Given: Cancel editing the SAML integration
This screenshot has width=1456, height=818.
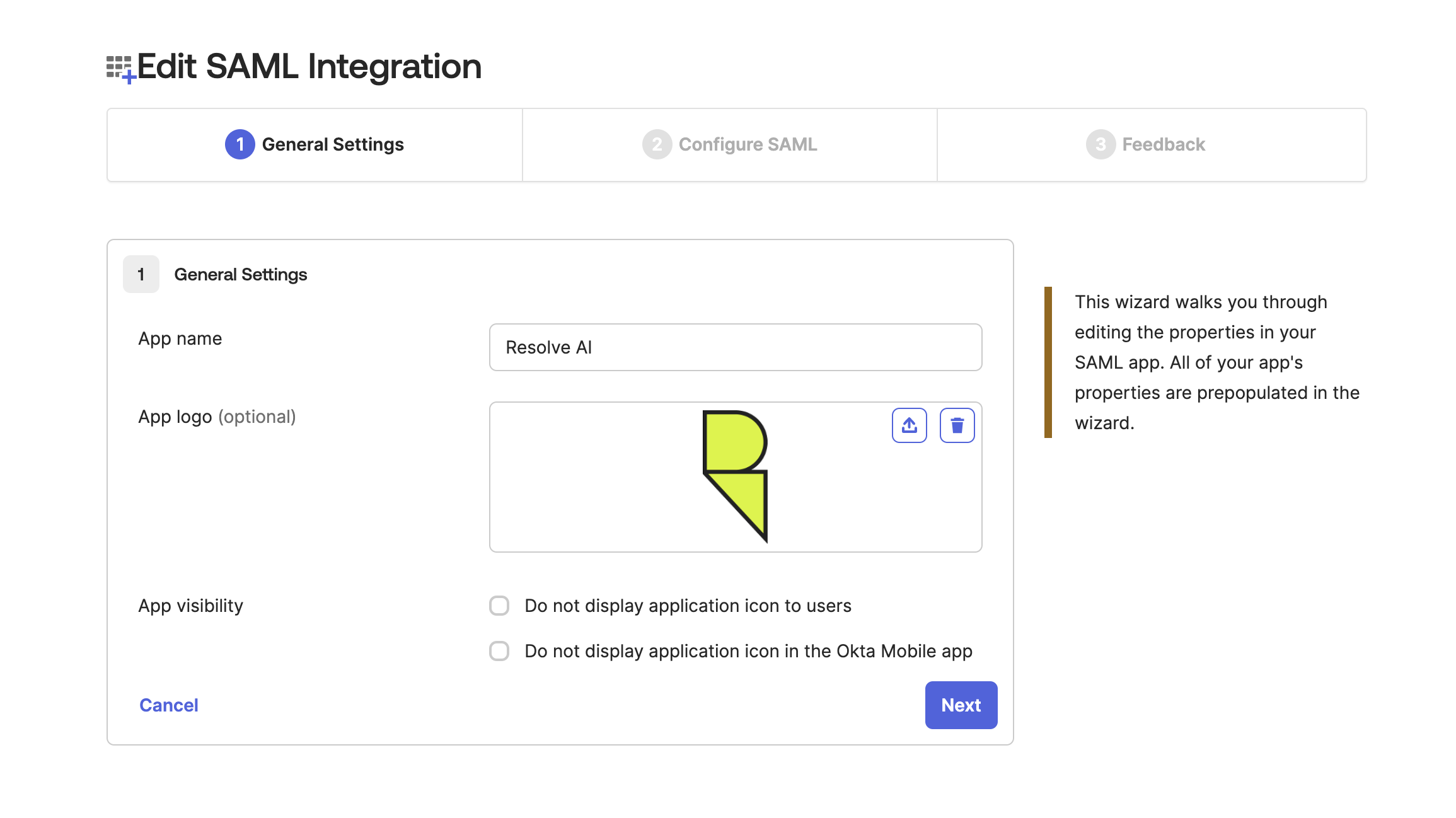Looking at the screenshot, I should [x=168, y=705].
